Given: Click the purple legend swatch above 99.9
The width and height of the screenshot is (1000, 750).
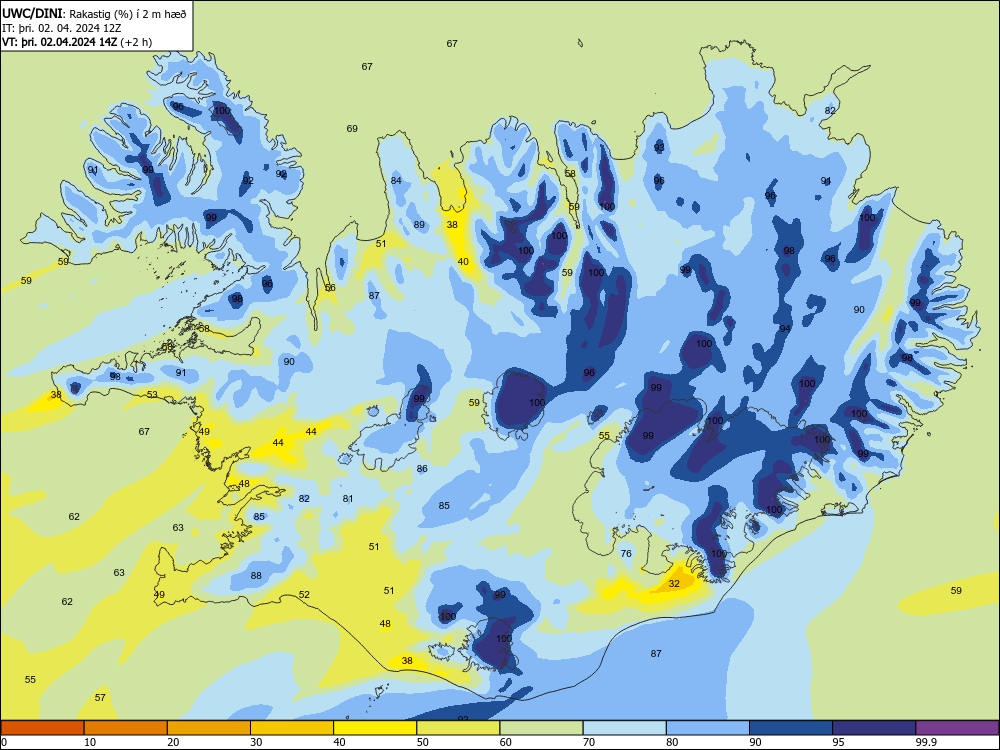Looking at the screenshot, I should [x=957, y=728].
